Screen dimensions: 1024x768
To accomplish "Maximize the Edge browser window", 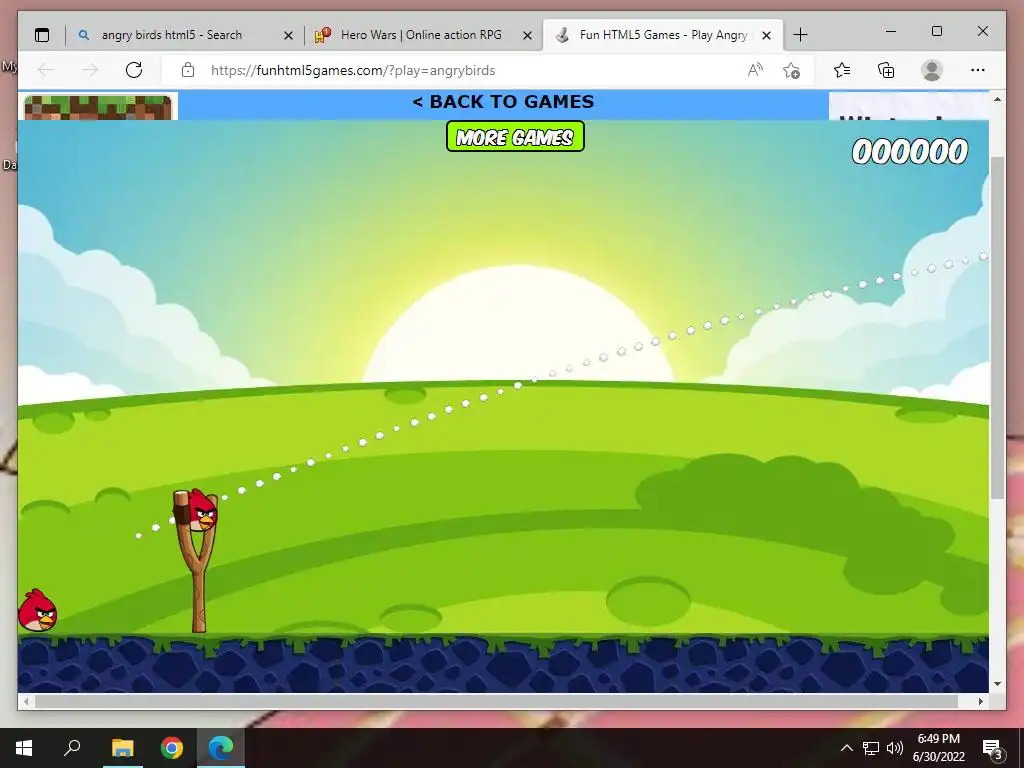I will 936,31.
